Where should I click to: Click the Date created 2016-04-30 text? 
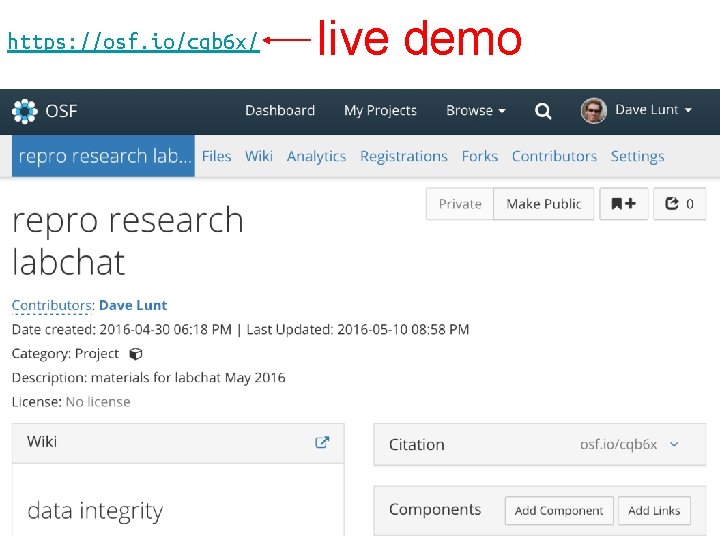click(122, 329)
